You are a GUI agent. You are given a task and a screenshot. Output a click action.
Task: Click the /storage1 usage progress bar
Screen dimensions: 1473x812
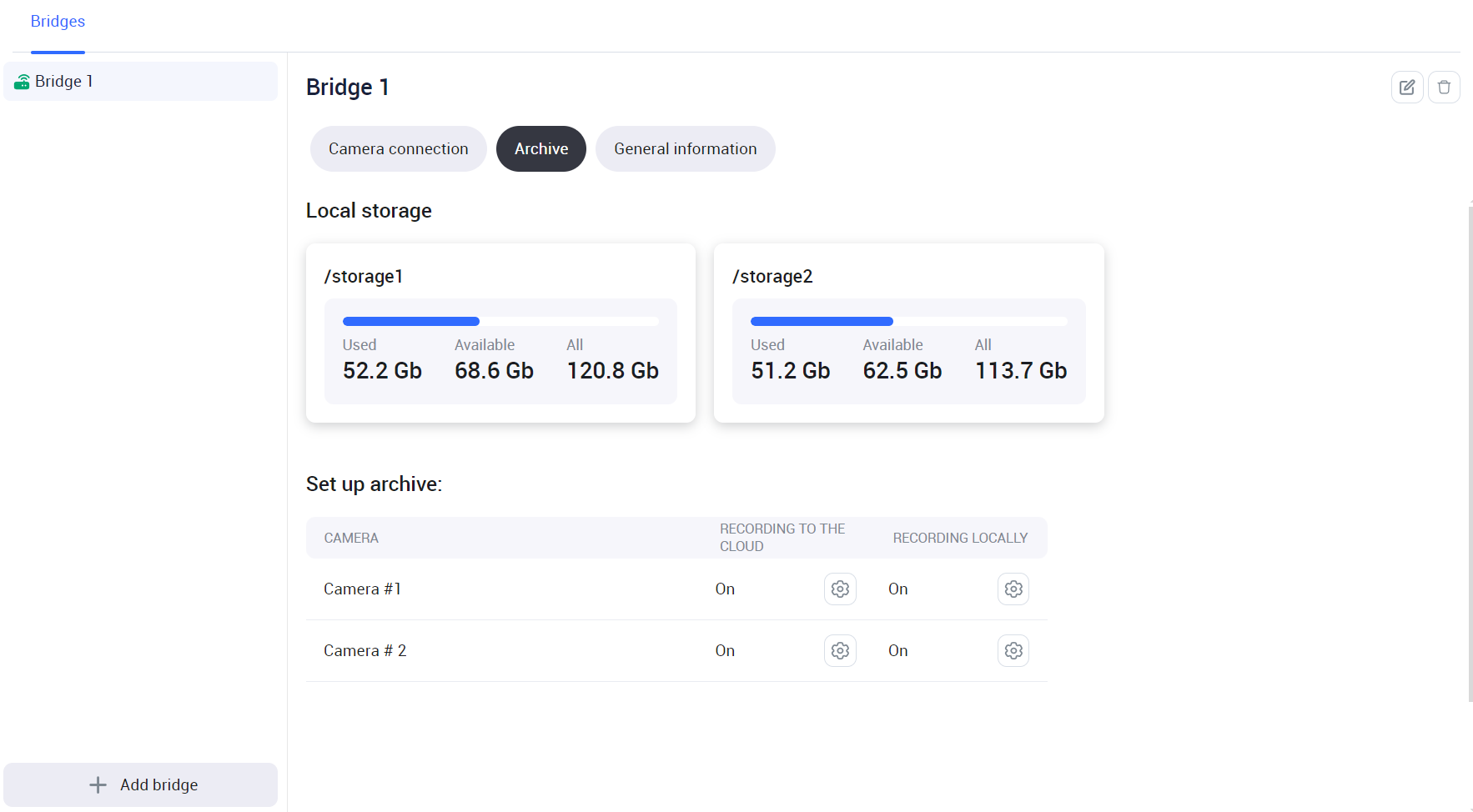pos(500,322)
